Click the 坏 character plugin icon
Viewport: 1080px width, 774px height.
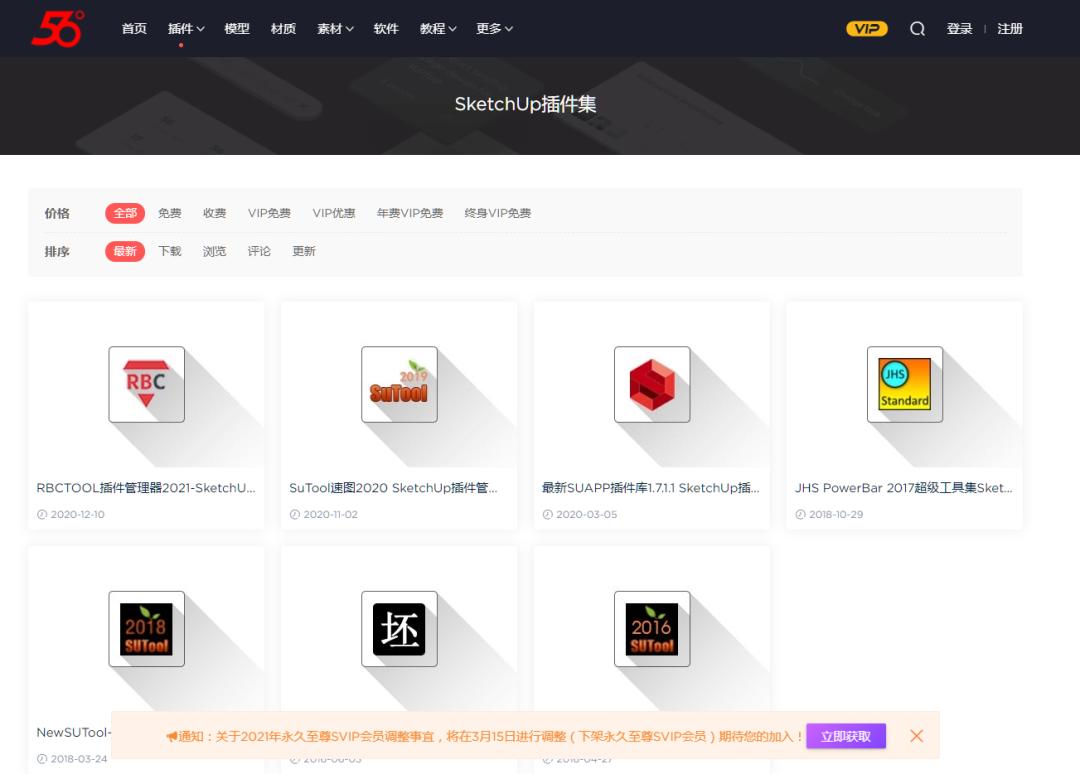(x=399, y=629)
